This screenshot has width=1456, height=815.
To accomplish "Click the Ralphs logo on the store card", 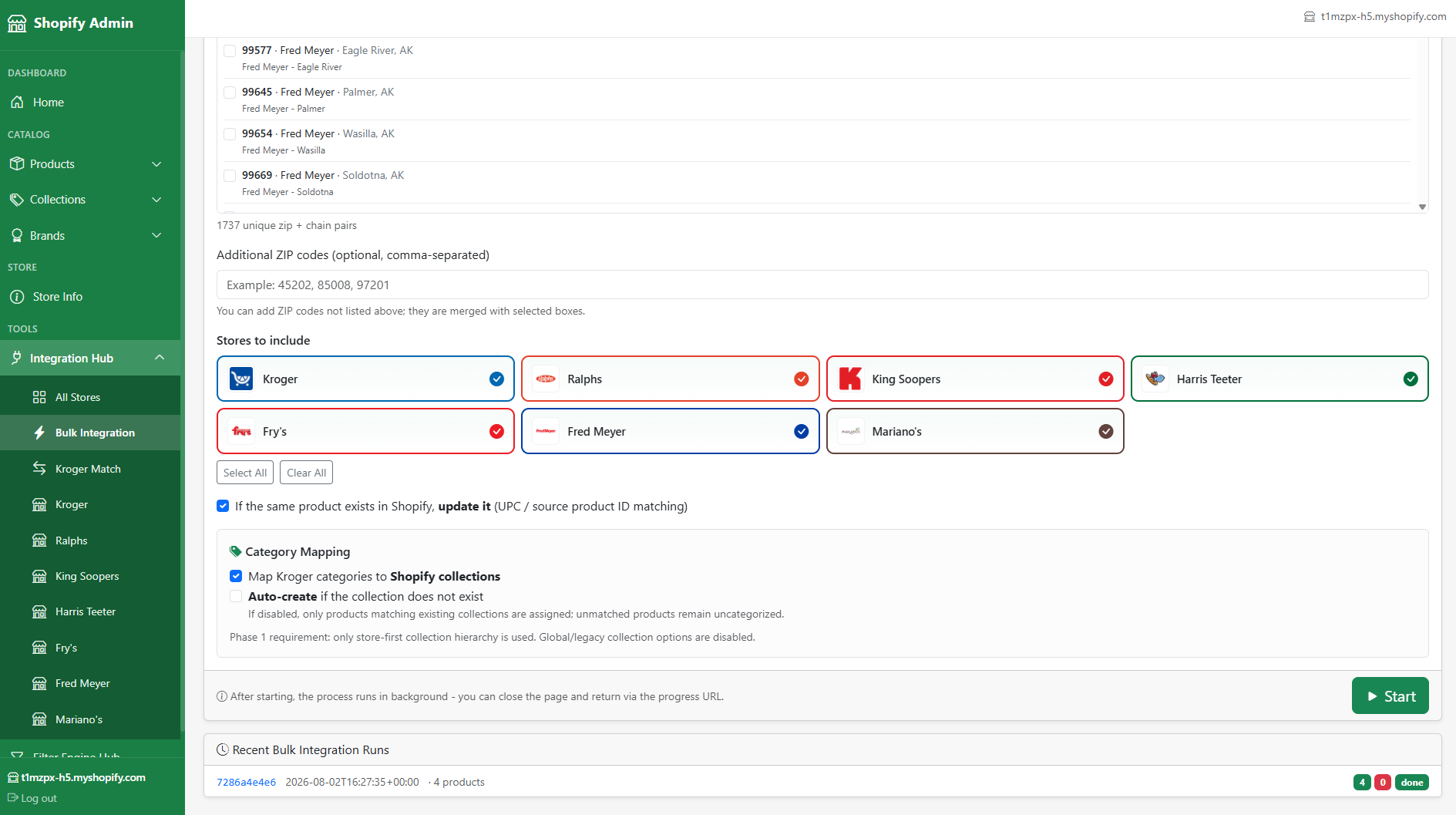I will pos(546,379).
